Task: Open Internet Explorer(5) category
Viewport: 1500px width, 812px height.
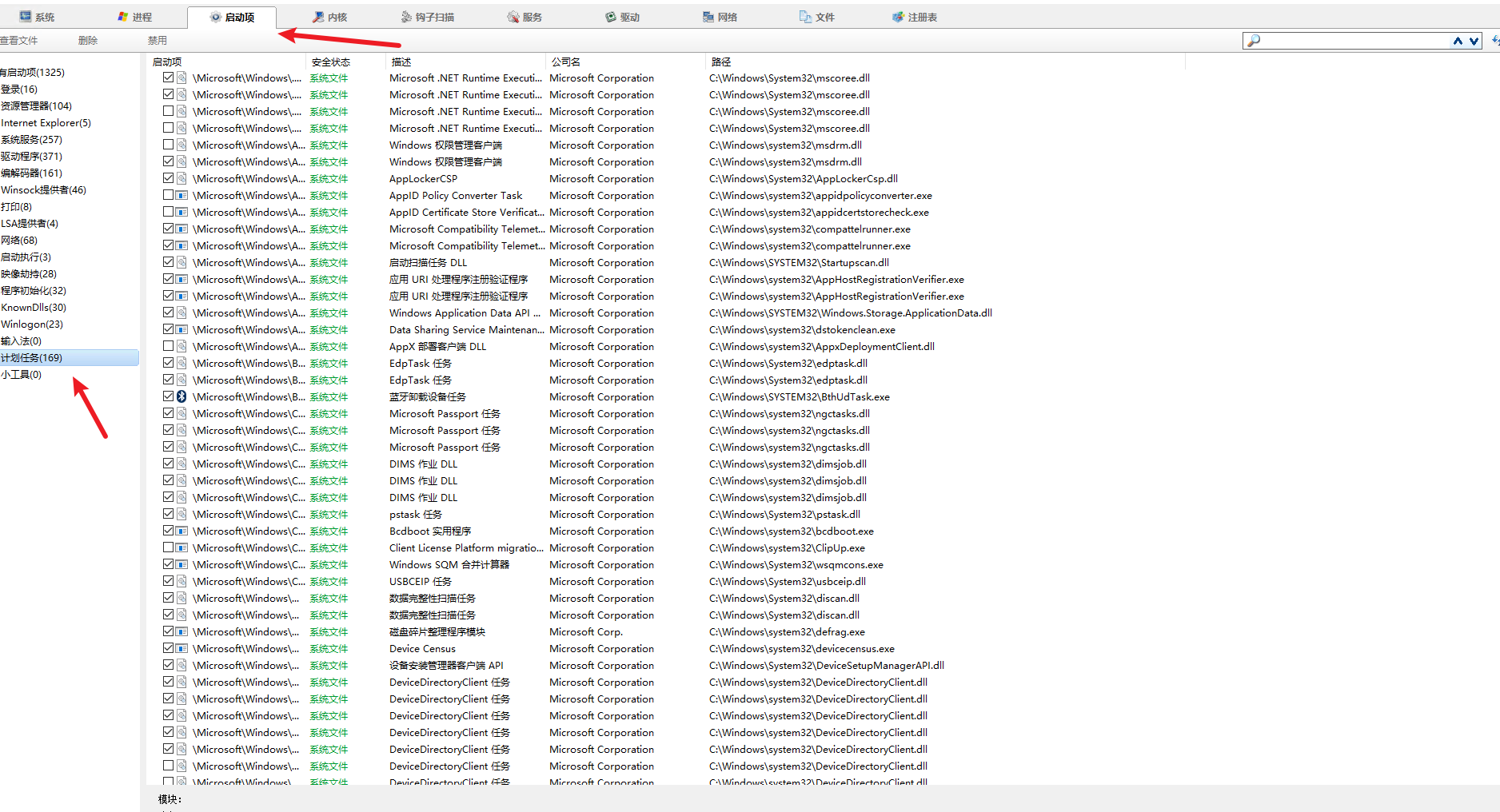Action: click(x=46, y=122)
